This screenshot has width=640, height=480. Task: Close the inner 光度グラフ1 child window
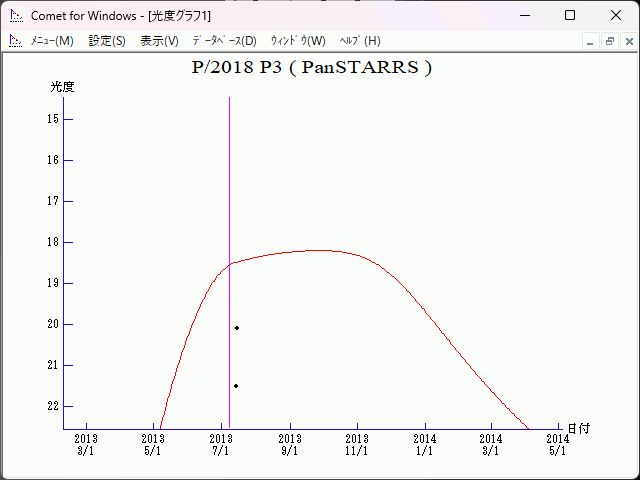point(627,41)
